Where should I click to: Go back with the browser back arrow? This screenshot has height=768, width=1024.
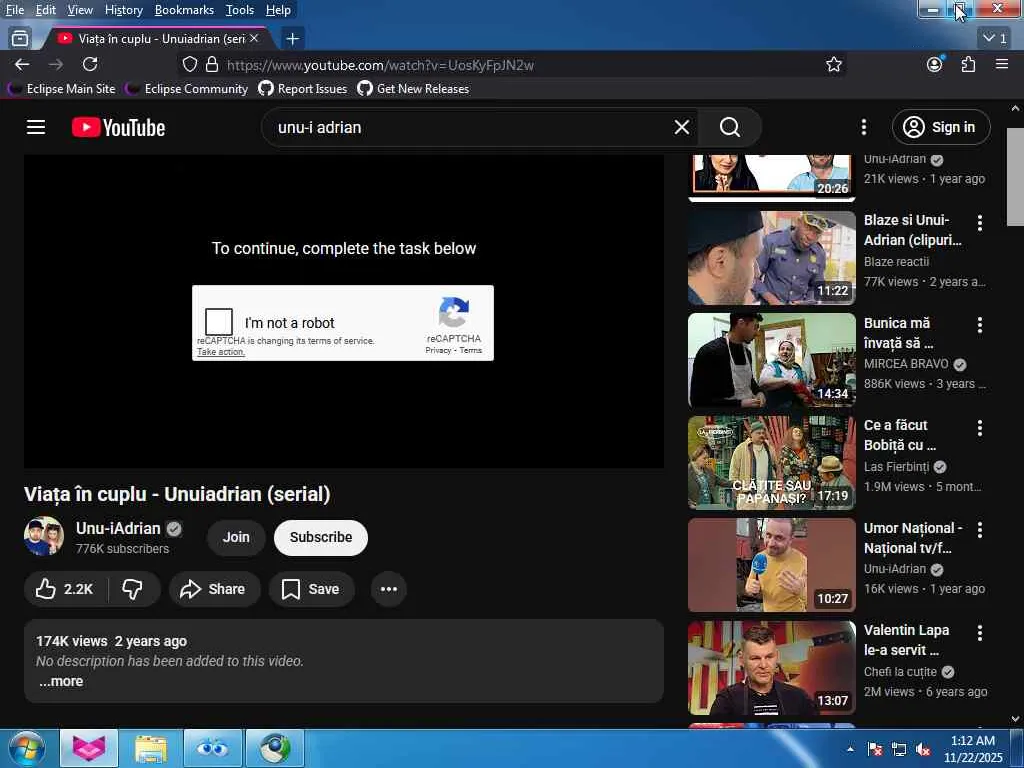22,65
